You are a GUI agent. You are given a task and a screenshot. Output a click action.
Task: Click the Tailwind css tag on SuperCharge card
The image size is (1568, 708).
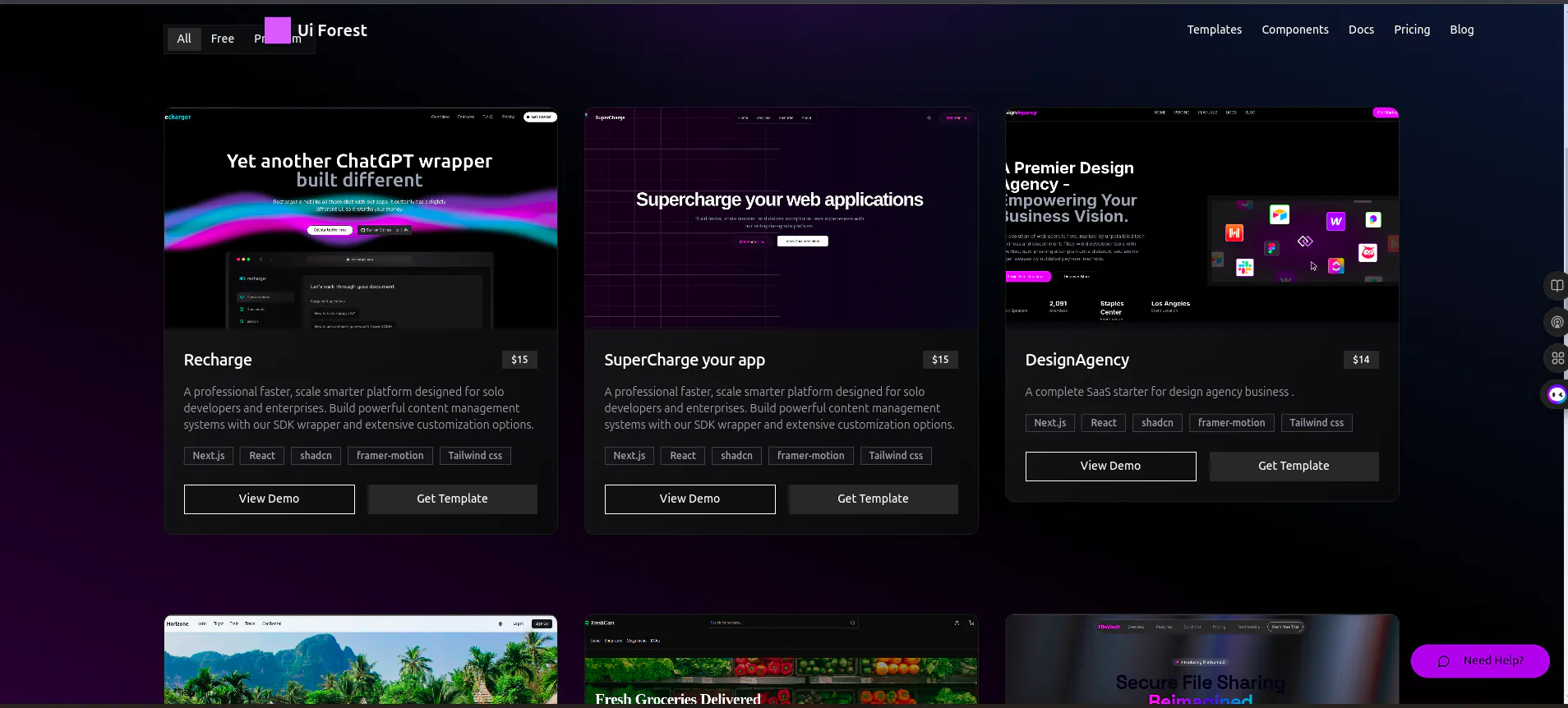point(896,456)
